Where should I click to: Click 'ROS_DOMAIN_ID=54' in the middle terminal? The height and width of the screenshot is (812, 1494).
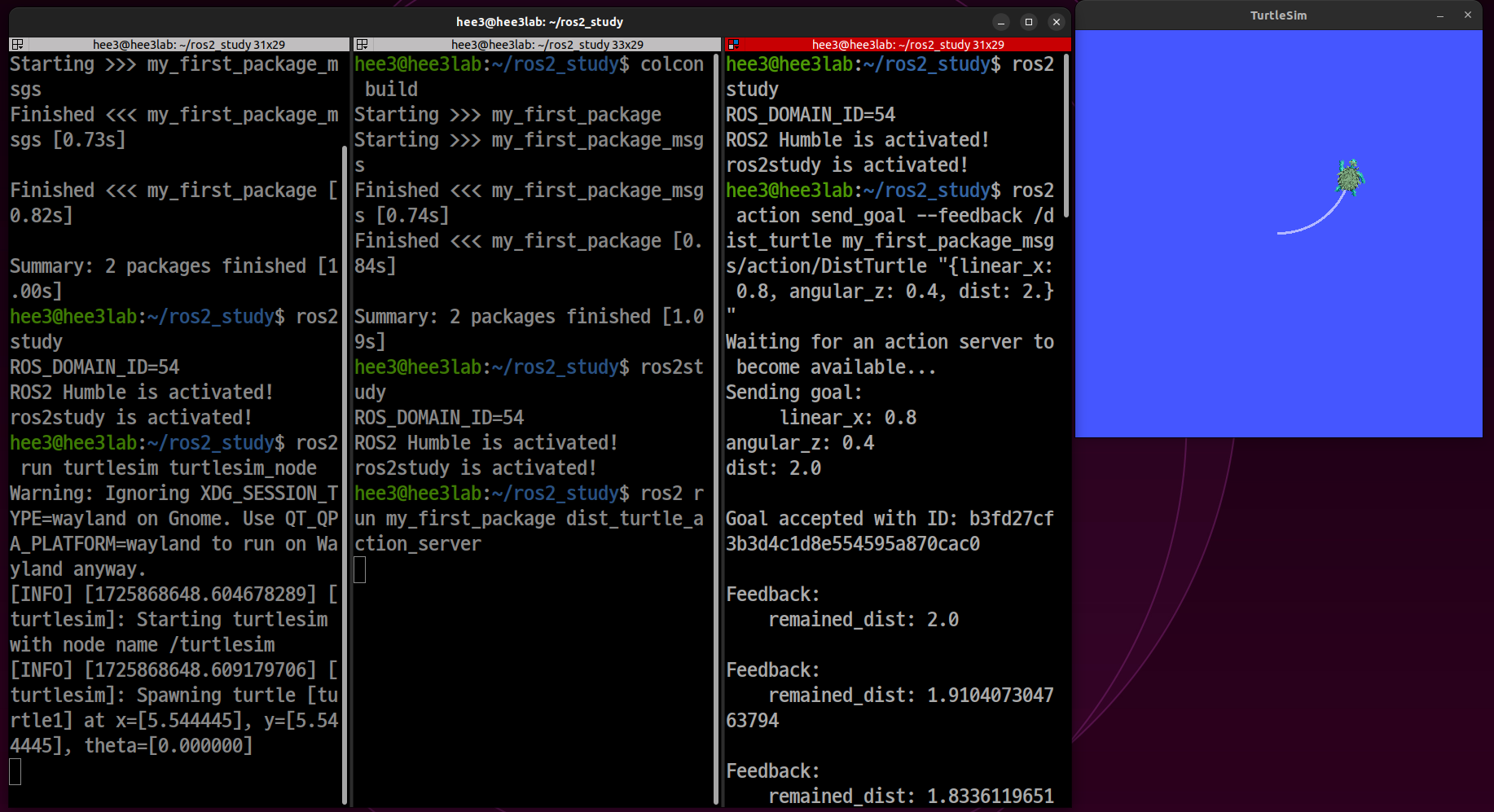pos(439,418)
